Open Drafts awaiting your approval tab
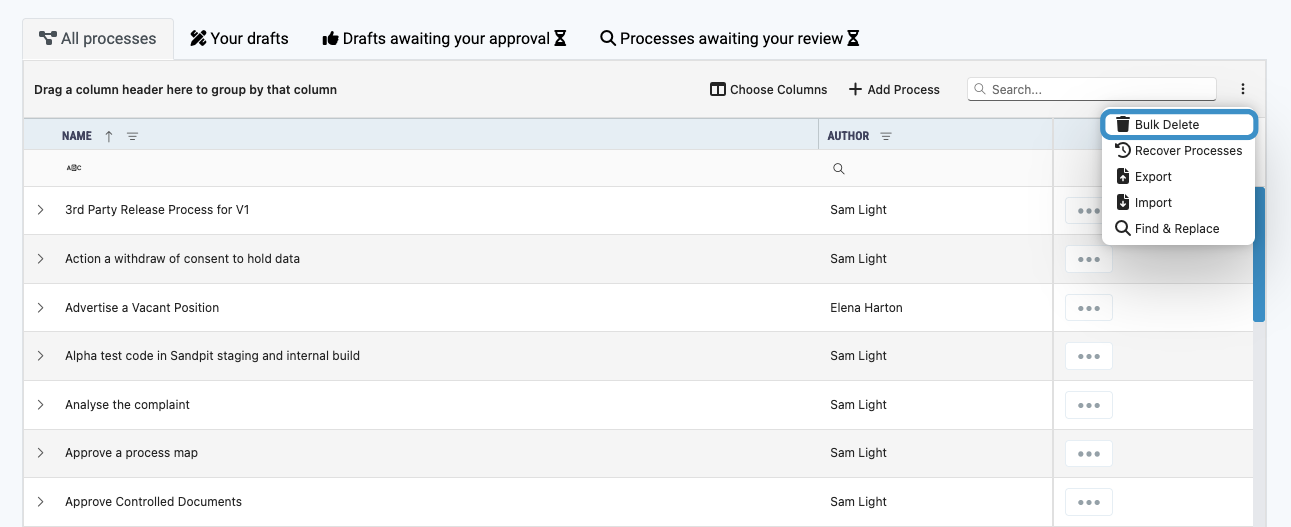 [444, 39]
